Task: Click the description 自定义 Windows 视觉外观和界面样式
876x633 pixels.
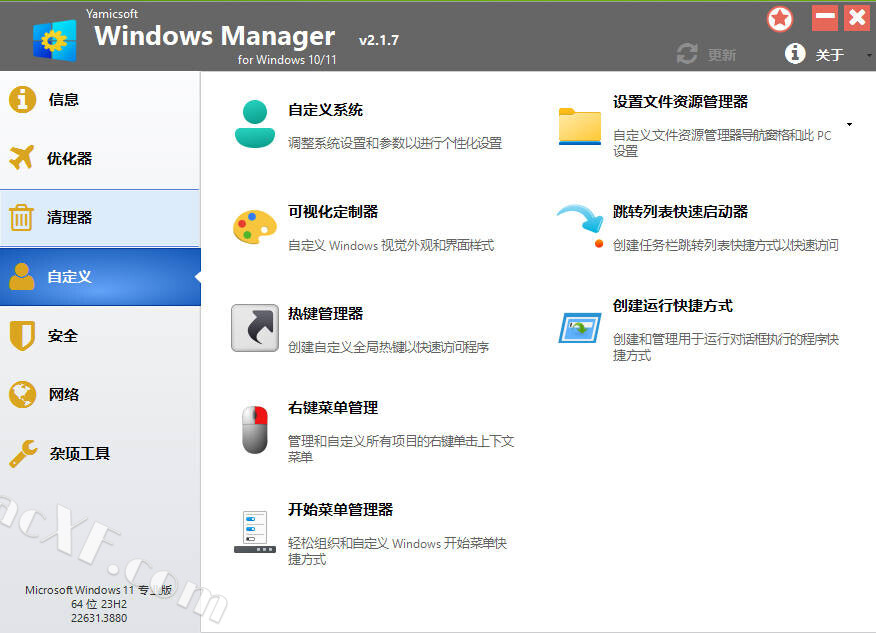Action: pos(391,245)
